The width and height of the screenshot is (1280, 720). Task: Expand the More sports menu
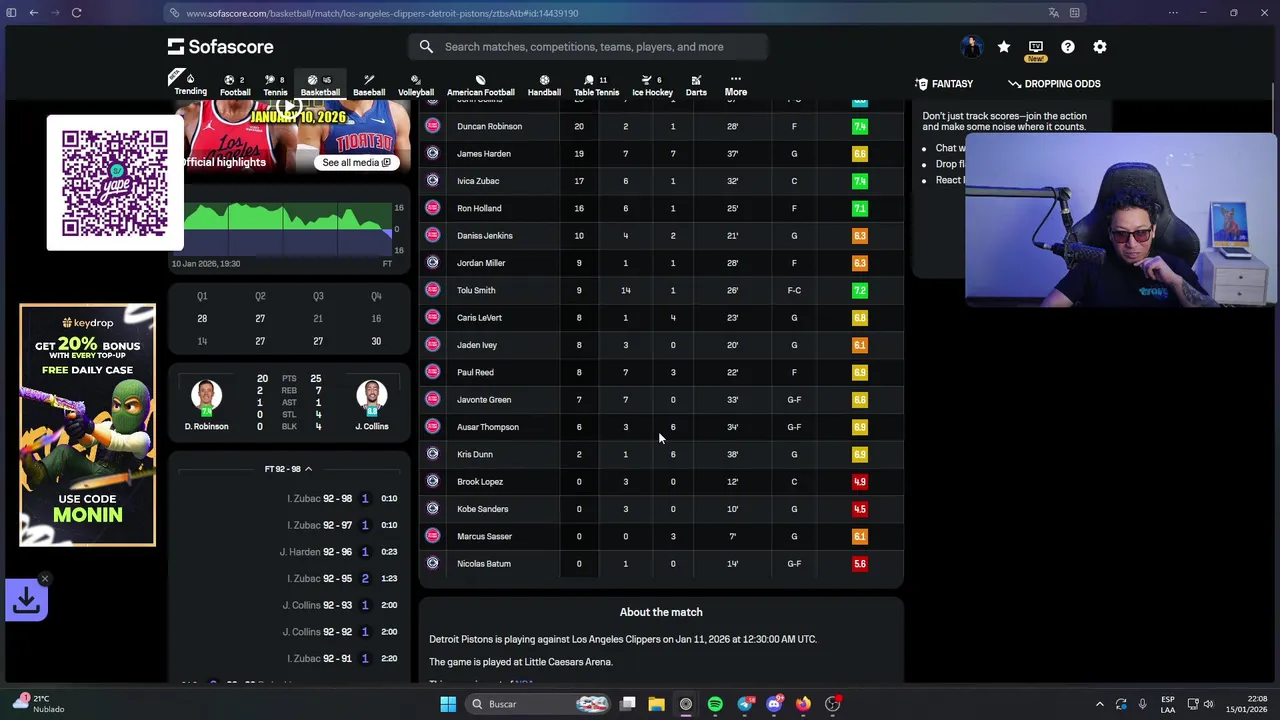point(736,85)
